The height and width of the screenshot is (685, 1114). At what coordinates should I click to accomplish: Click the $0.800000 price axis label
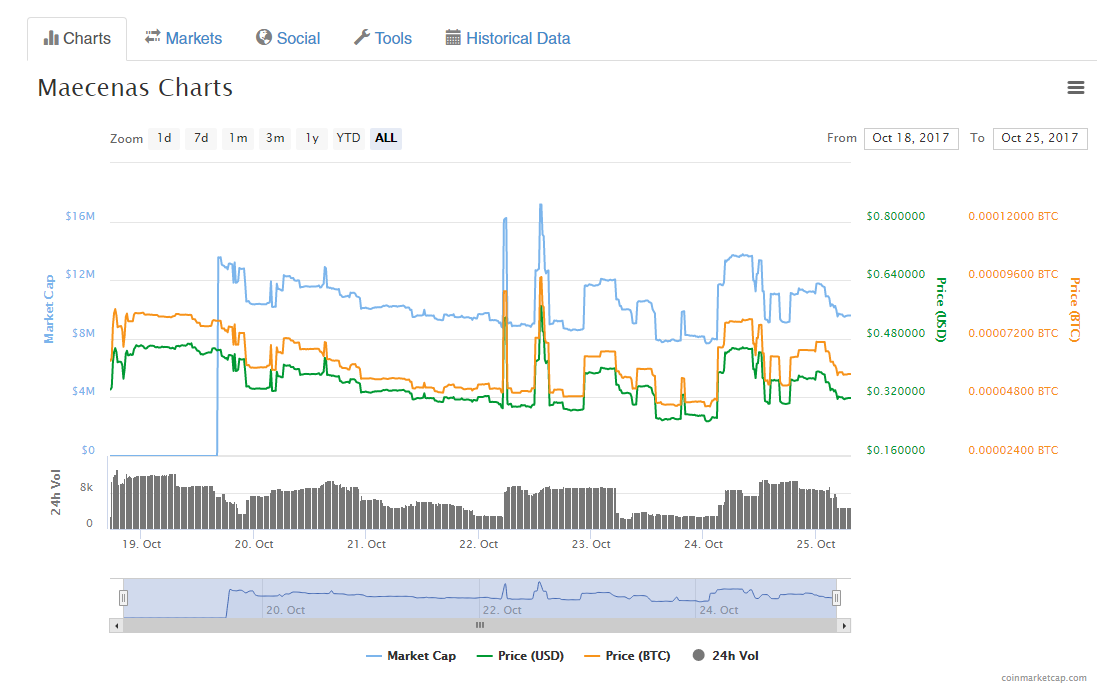(895, 216)
